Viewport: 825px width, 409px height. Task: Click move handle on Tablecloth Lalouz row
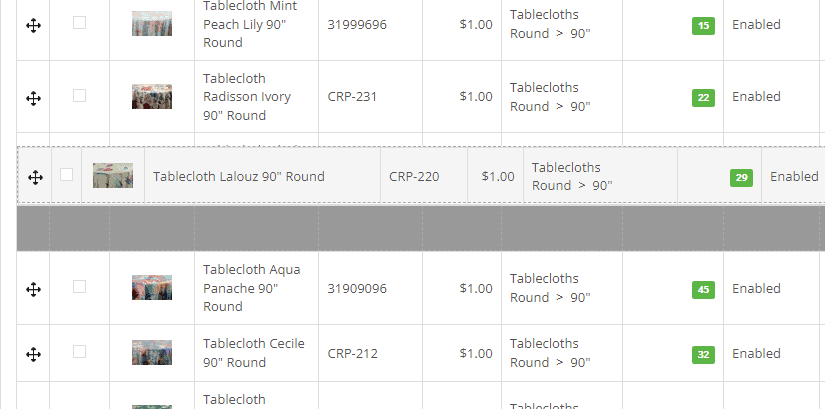35,177
